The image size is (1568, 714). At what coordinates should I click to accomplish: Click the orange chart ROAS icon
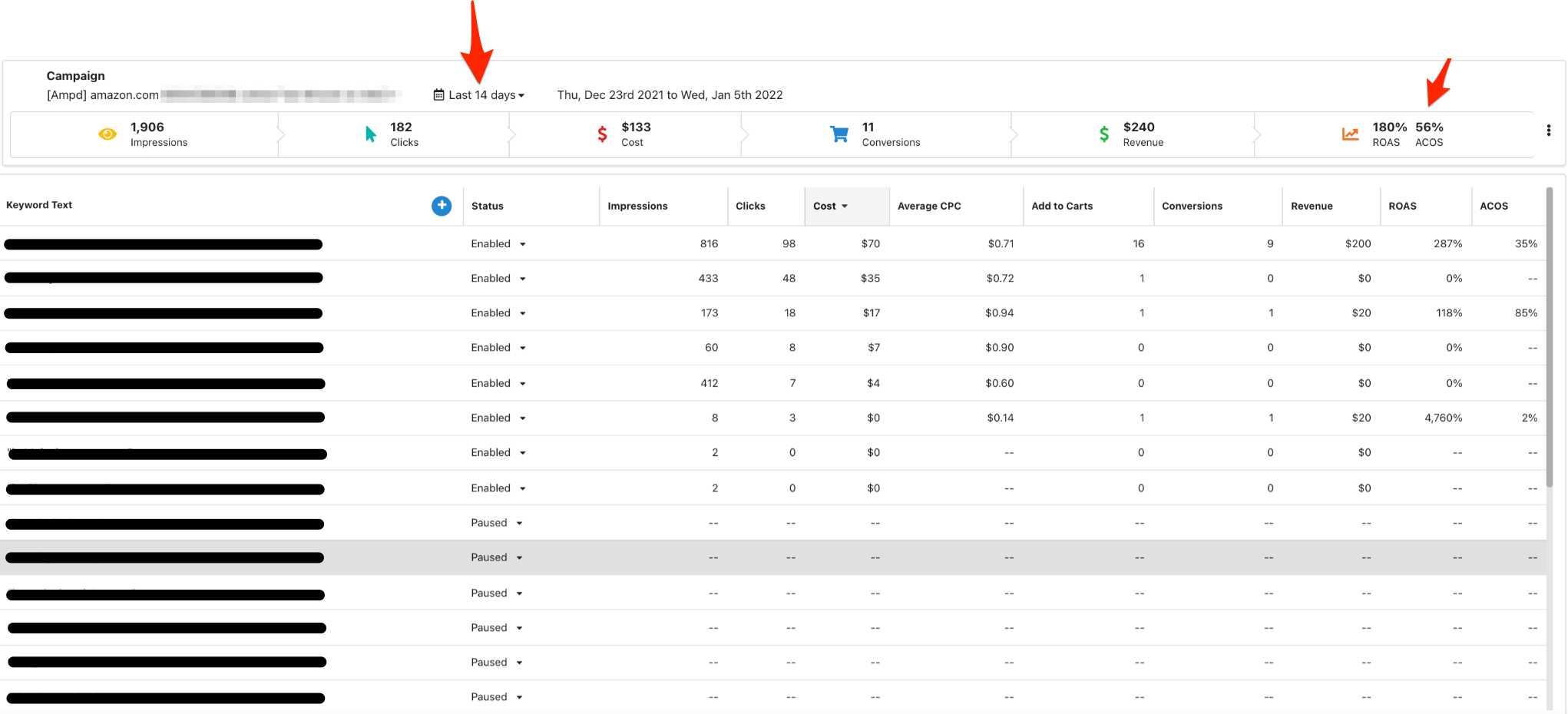click(x=1351, y=134)
